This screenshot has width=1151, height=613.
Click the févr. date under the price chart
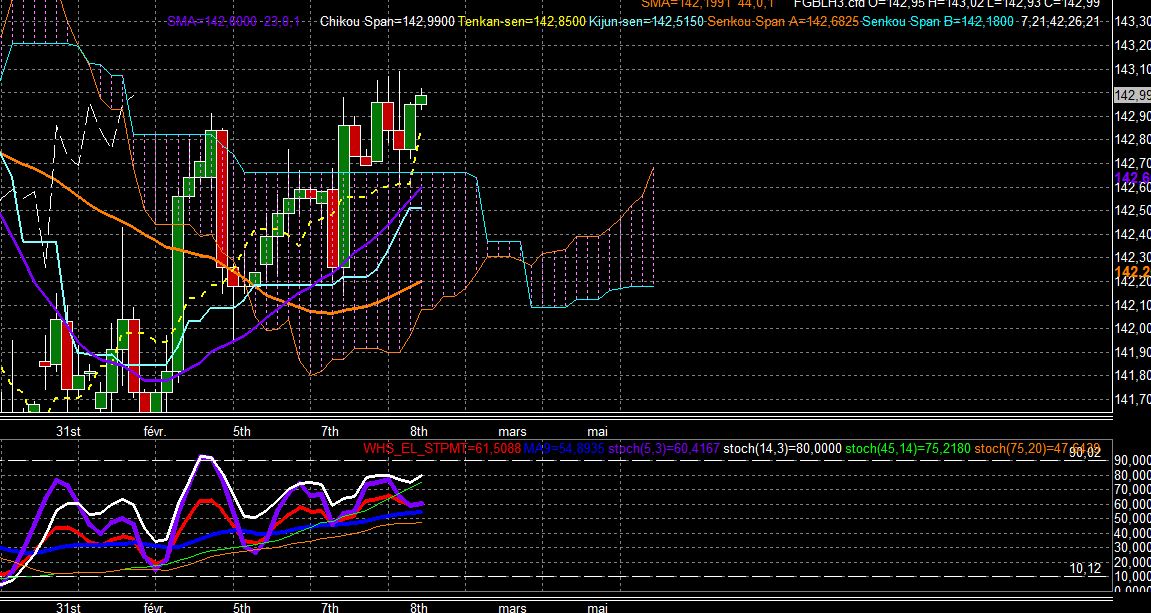pyautogui.click(x=155, y=432)
